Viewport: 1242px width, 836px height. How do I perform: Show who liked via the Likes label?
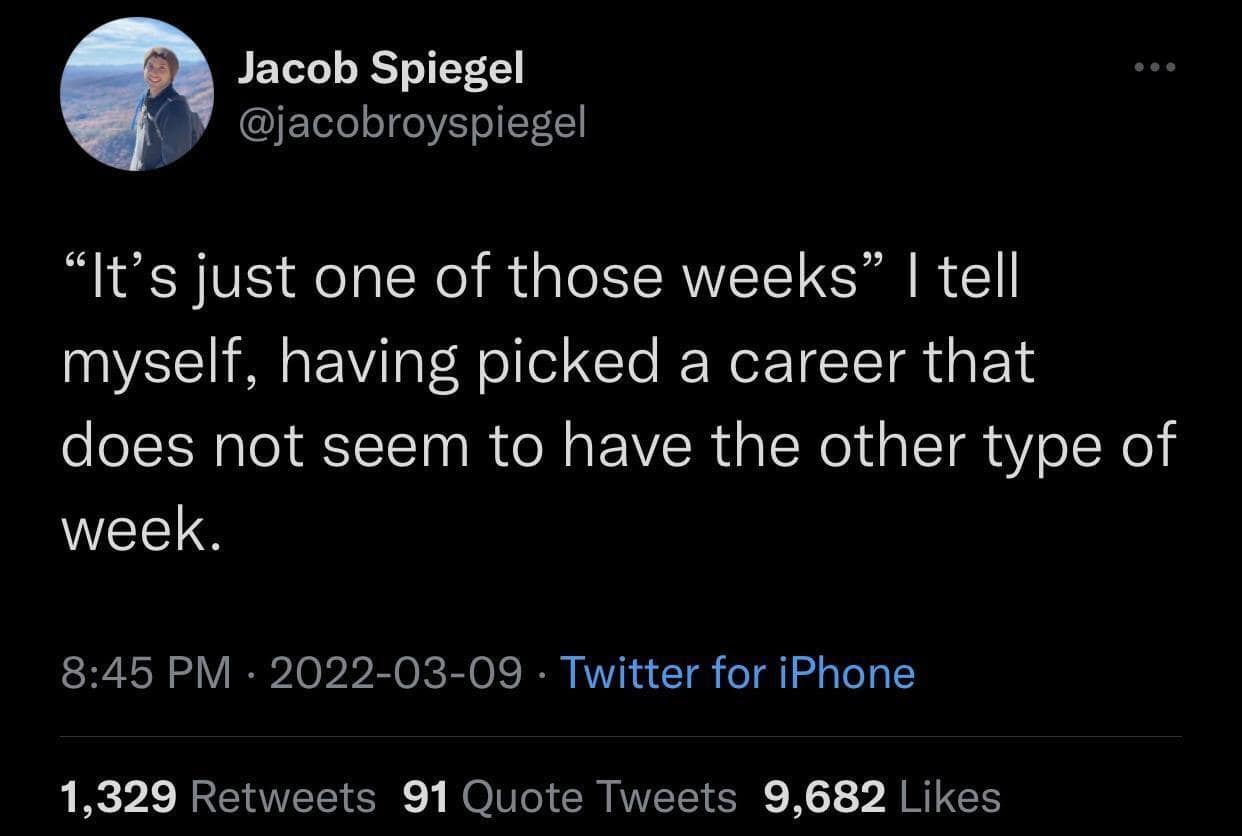pos(950,797)
